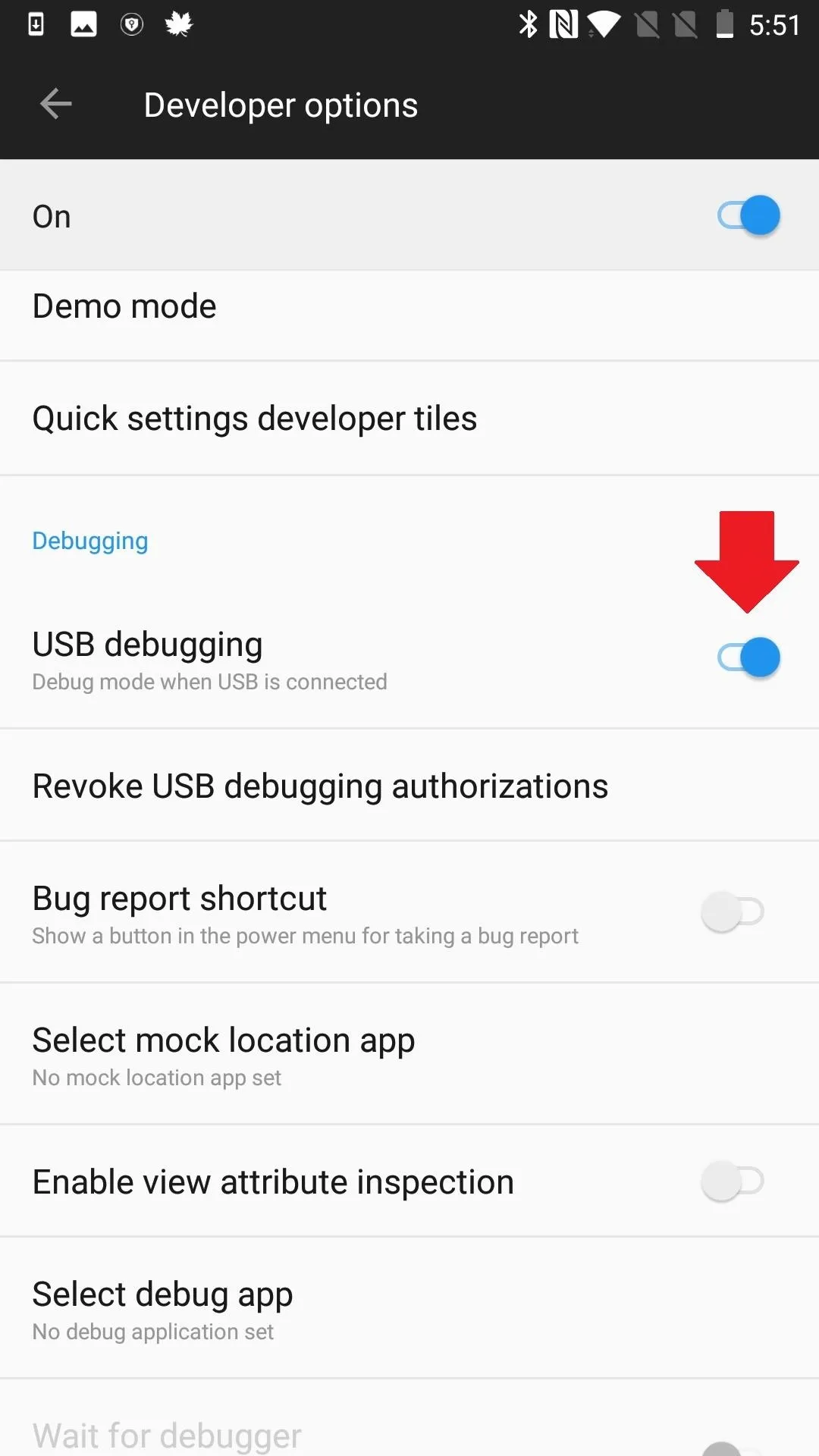Tap the battery status icon
This screenshot has height=1456, width=819.
point(725,24)
